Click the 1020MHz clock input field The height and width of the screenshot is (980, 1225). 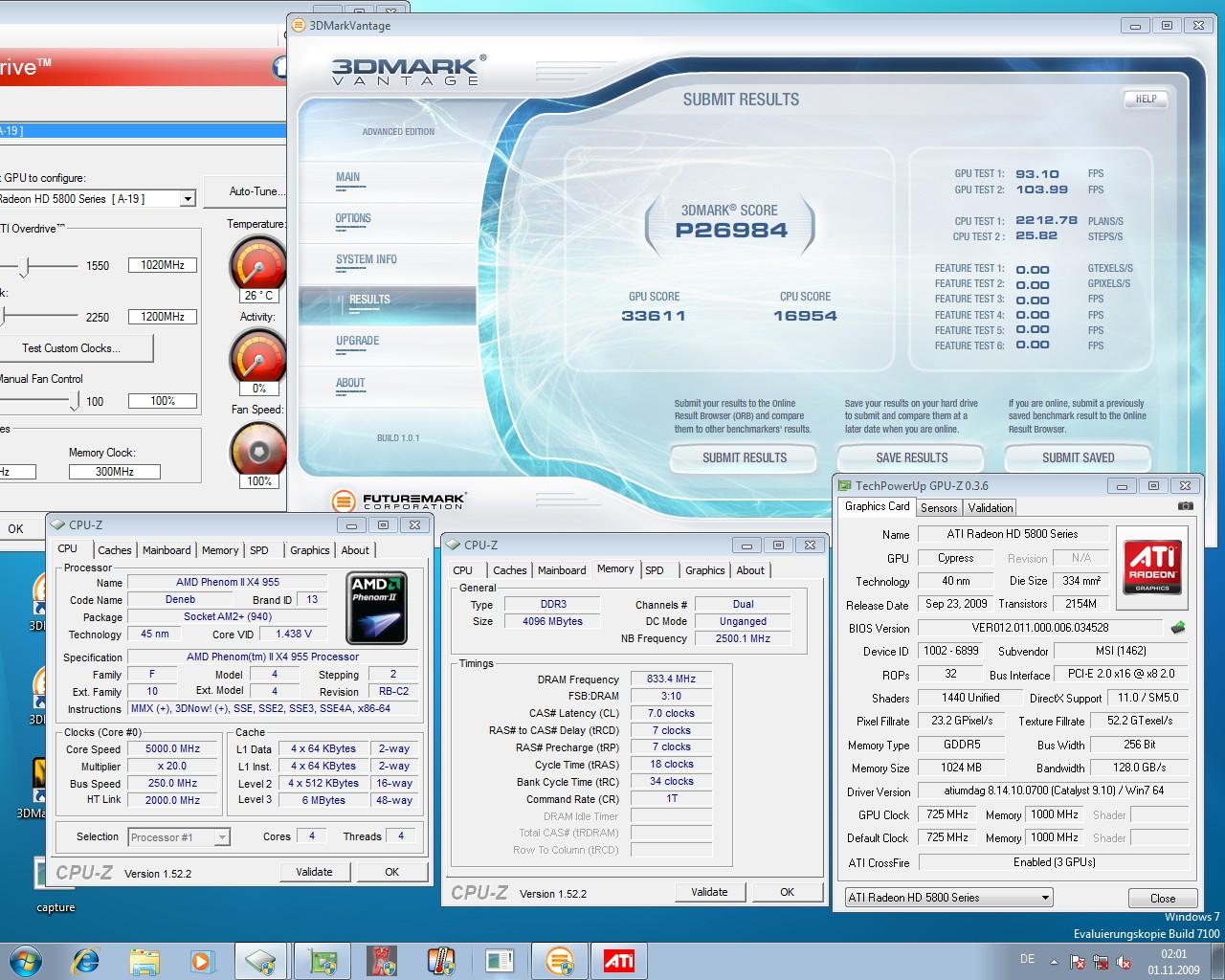(163, 265)
